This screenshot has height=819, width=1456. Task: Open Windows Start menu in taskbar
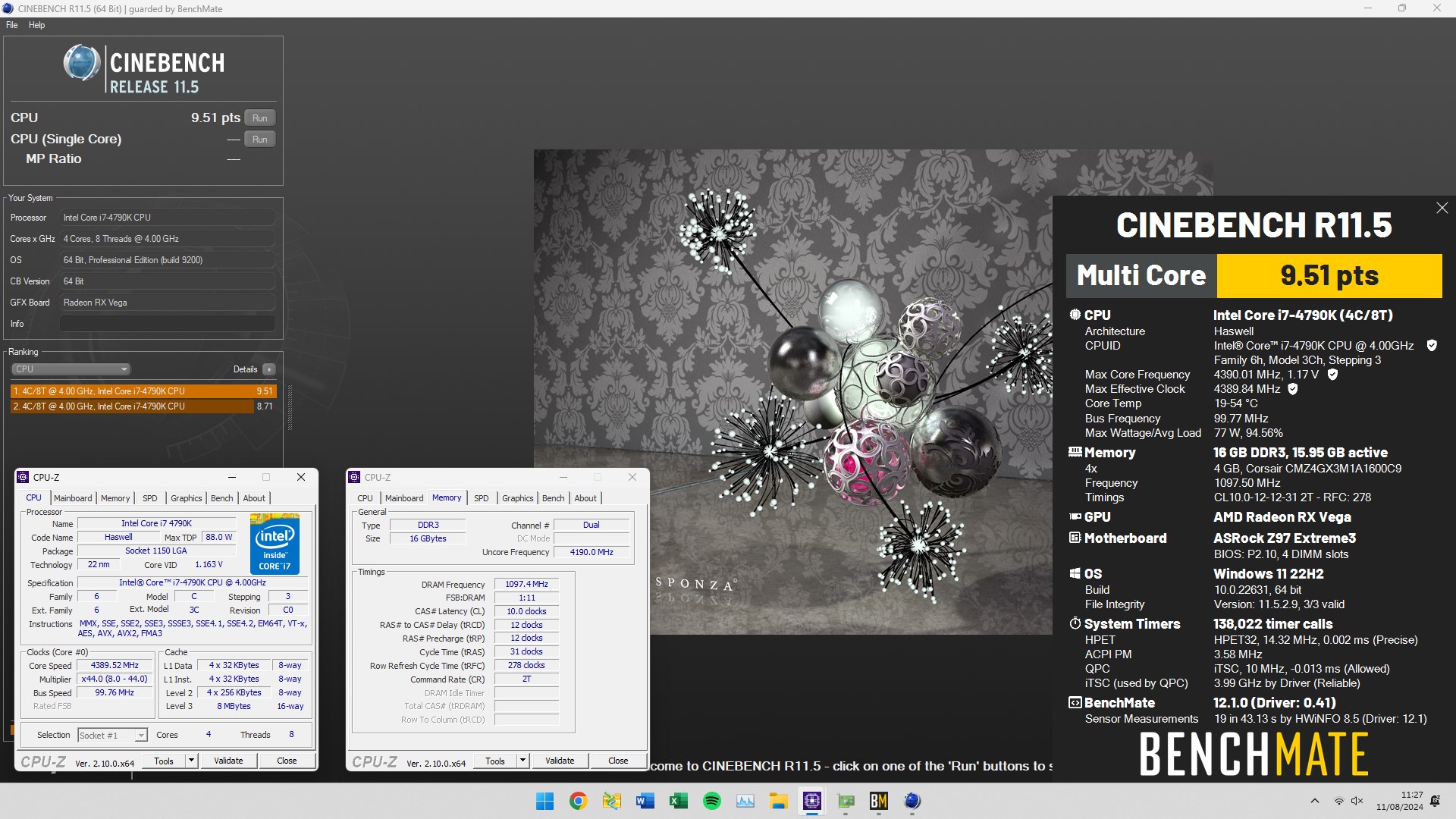pyautogui.click(x=544, y=801)
